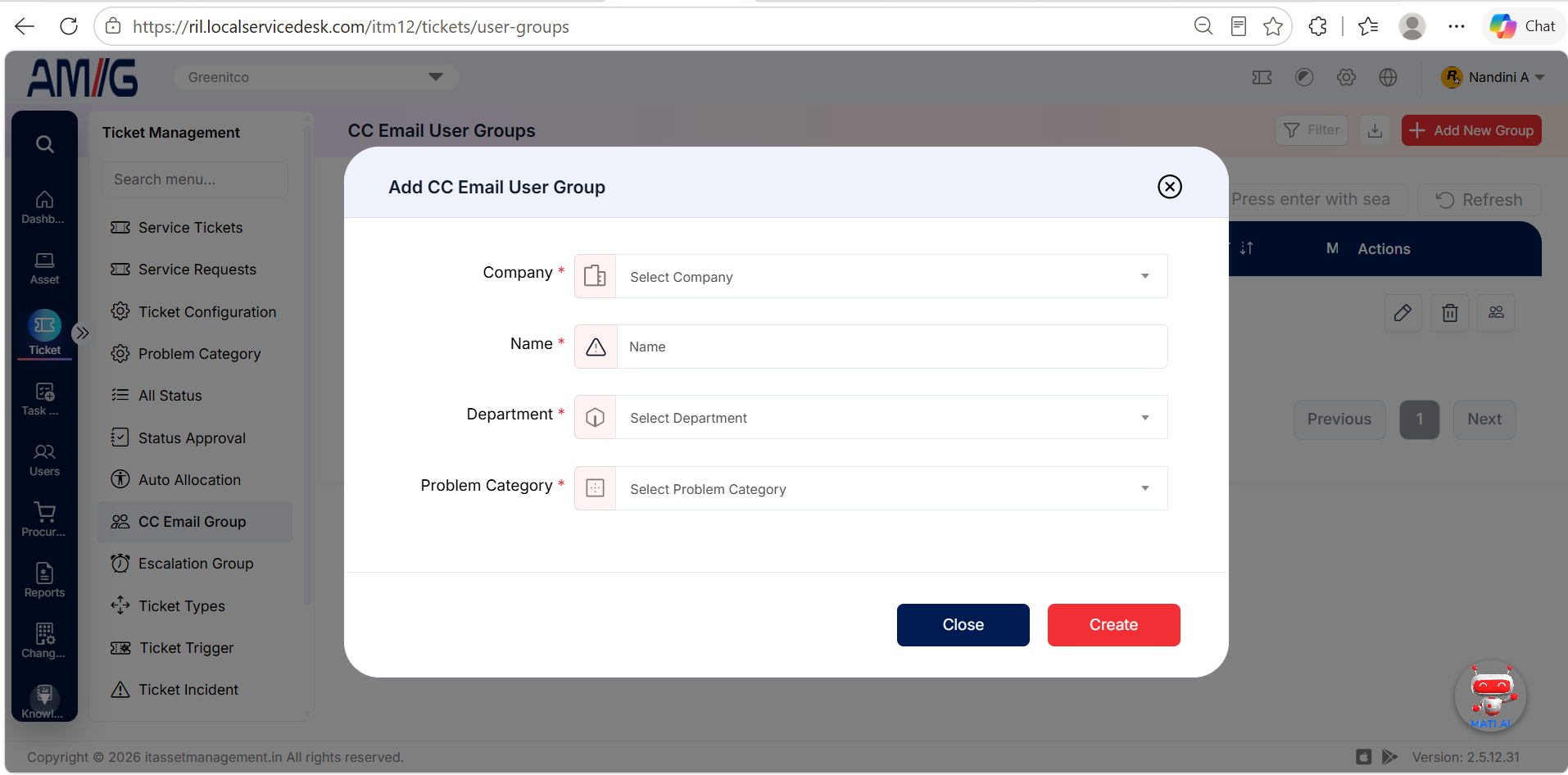
Task: Open the Users module icon
Action: point(44,460)
